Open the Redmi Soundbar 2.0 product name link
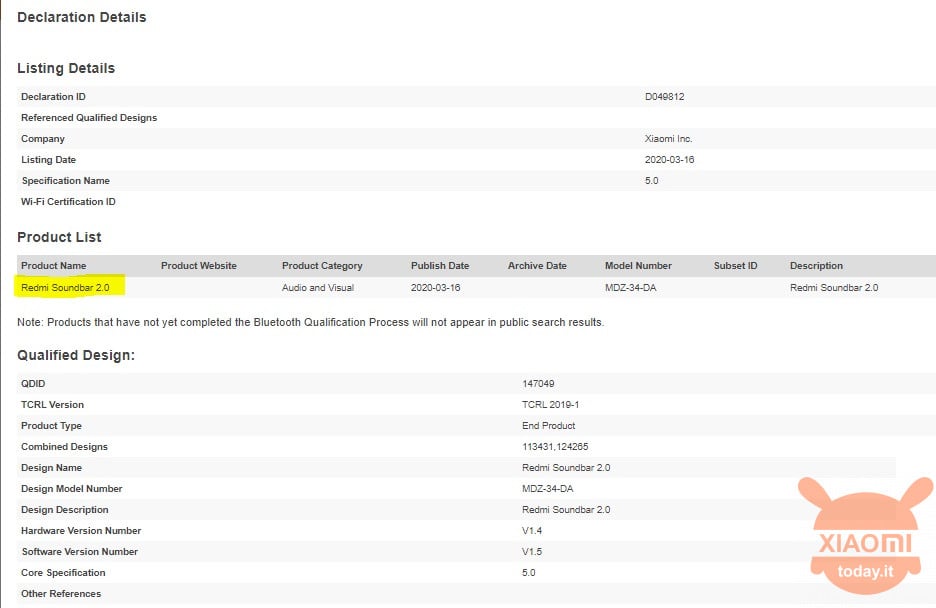This screenshot has height=608, width=936. pos(65,288)
